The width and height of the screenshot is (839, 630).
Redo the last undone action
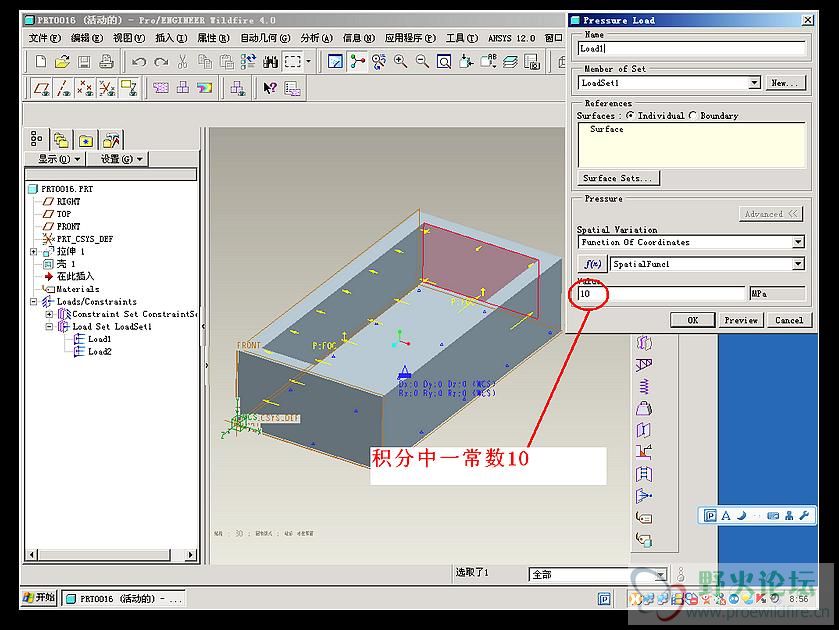[161, 62]
